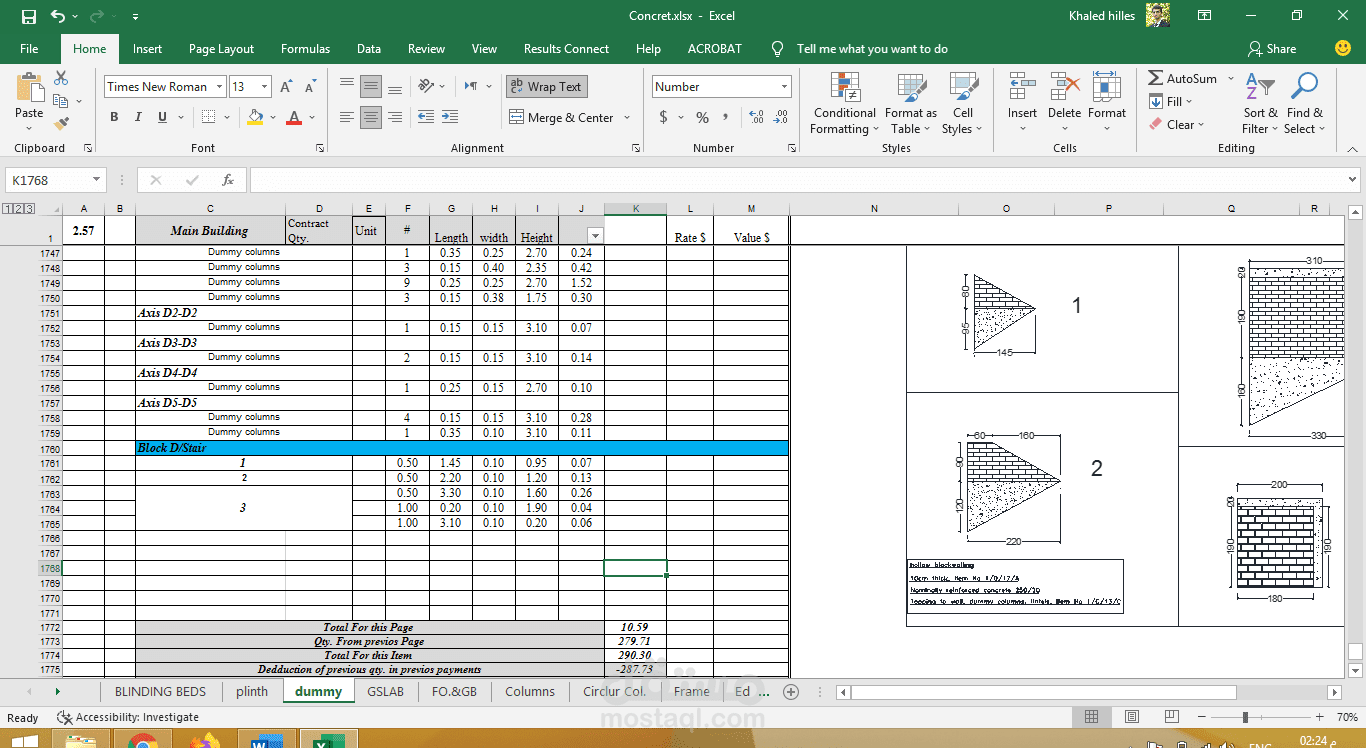This screenshot has width=1366, height=748.
Task: Click the Orientation text rotate icon
Action: tap(425, 86)
